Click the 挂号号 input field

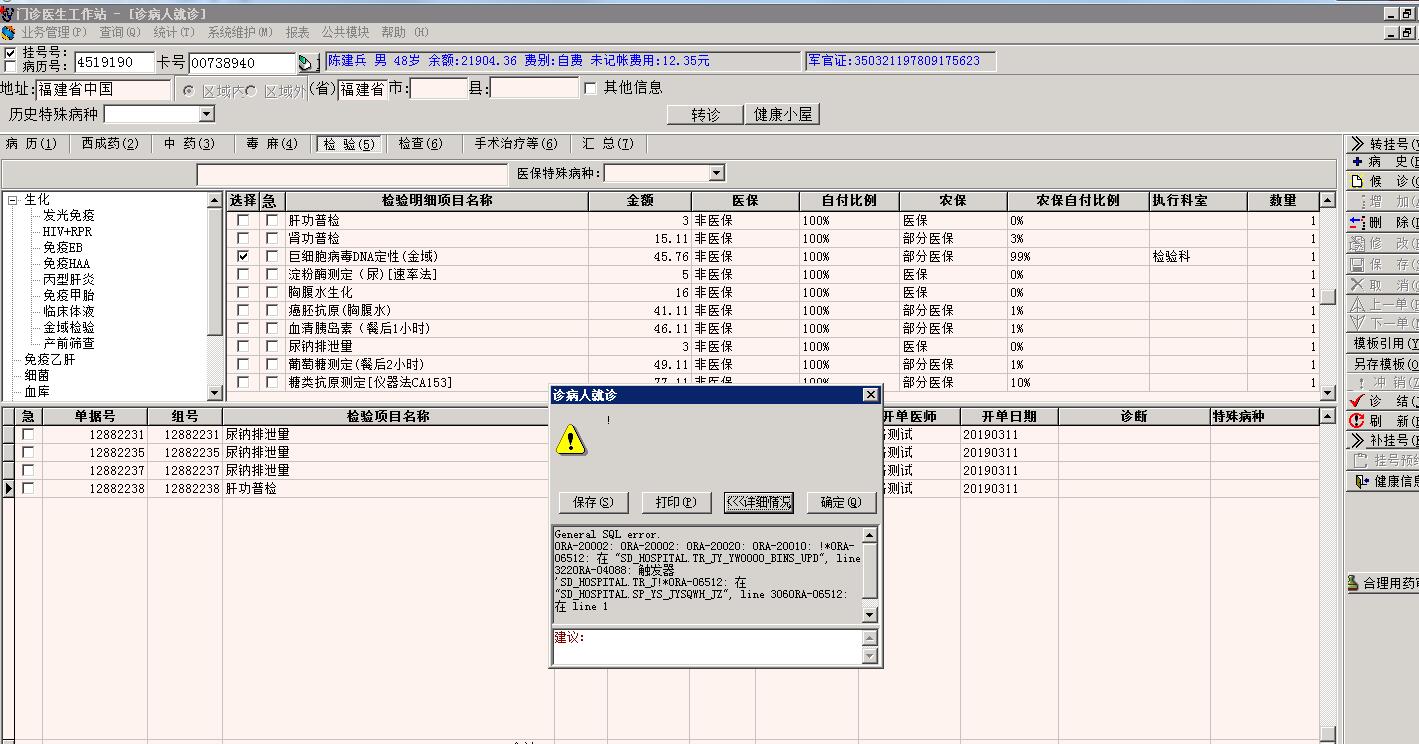coord(114,62)
